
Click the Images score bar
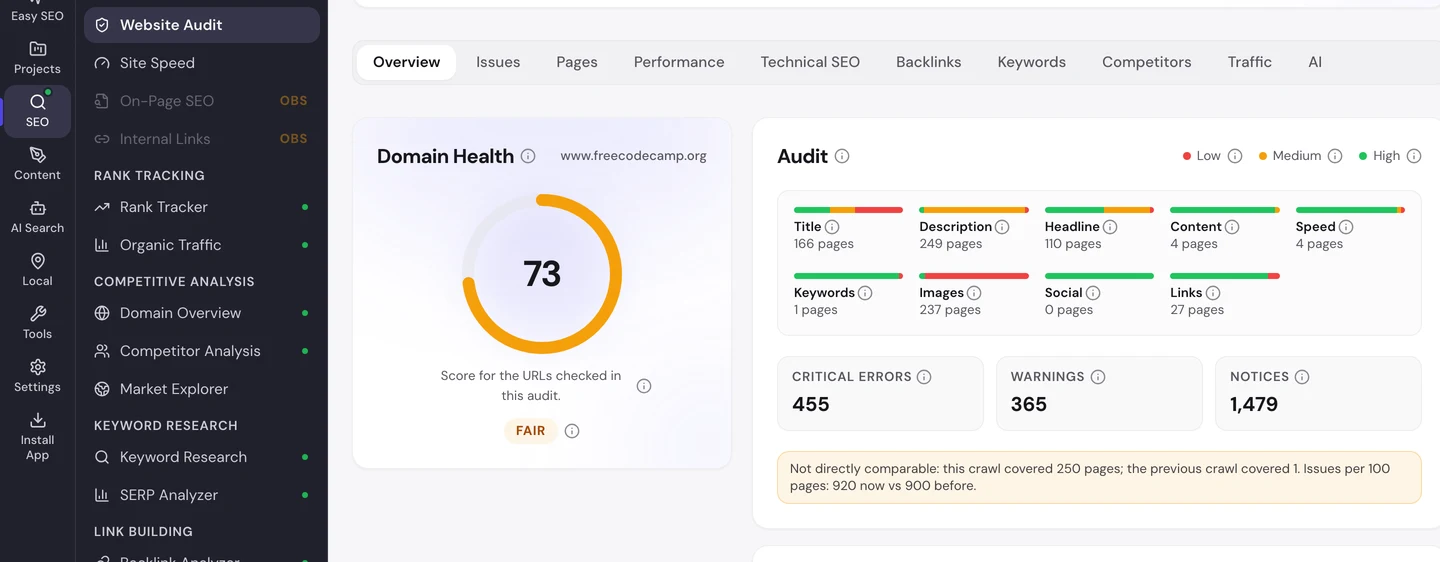974,276
